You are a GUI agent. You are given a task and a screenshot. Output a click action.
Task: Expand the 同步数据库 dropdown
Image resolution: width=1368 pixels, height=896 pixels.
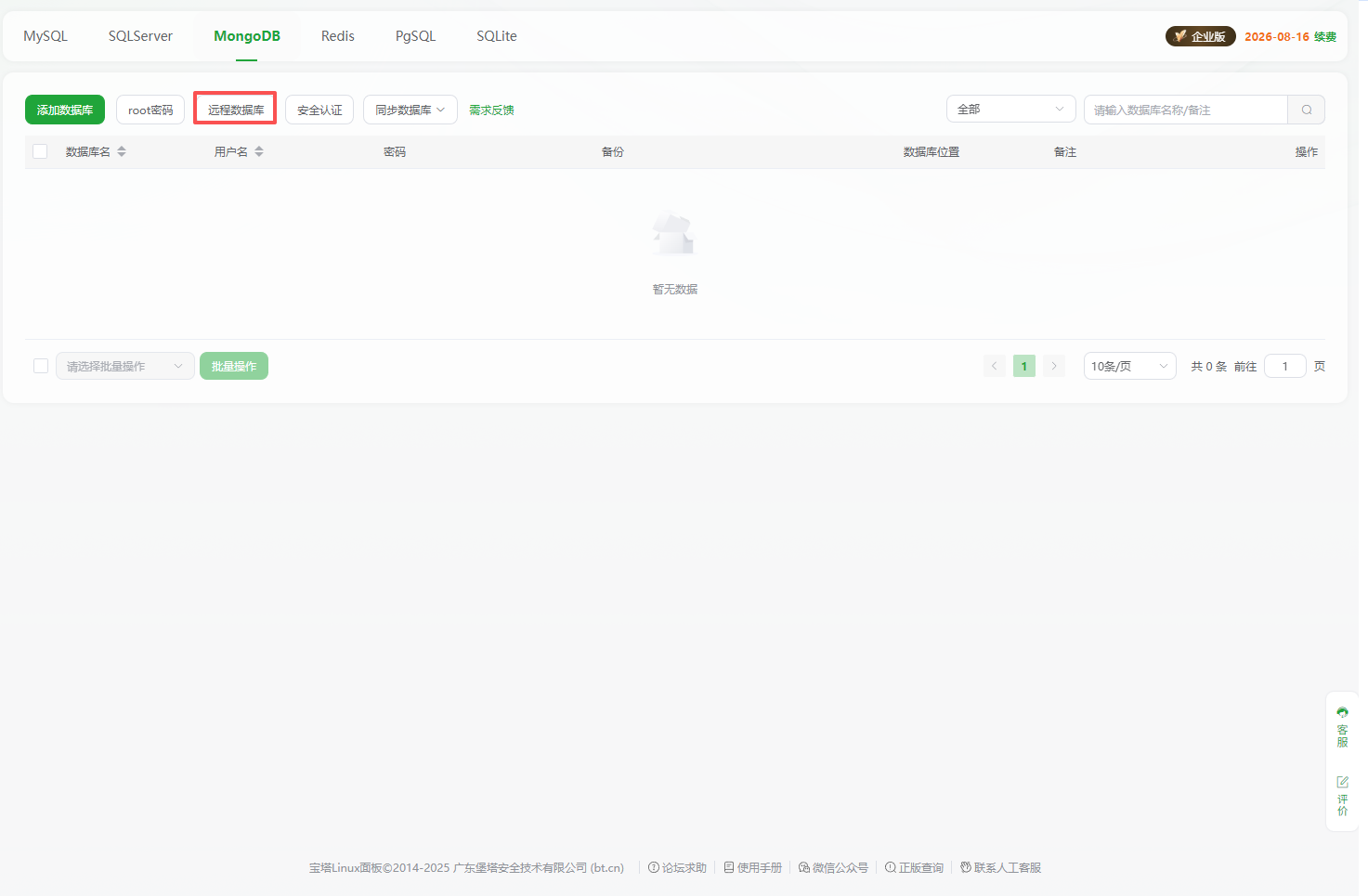[x=410, y=110]
